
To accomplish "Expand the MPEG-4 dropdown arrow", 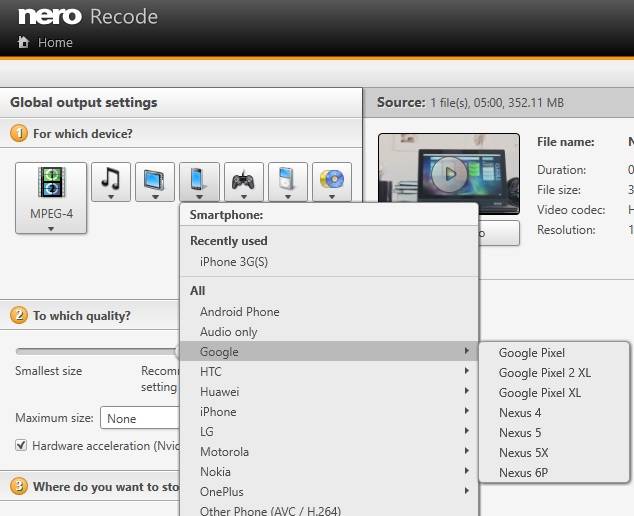I will pos(51,229).
